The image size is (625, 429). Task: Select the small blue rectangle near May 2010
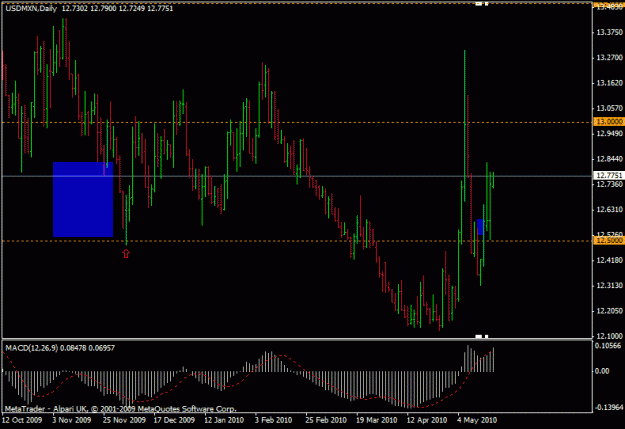click(x=480, y=227)
